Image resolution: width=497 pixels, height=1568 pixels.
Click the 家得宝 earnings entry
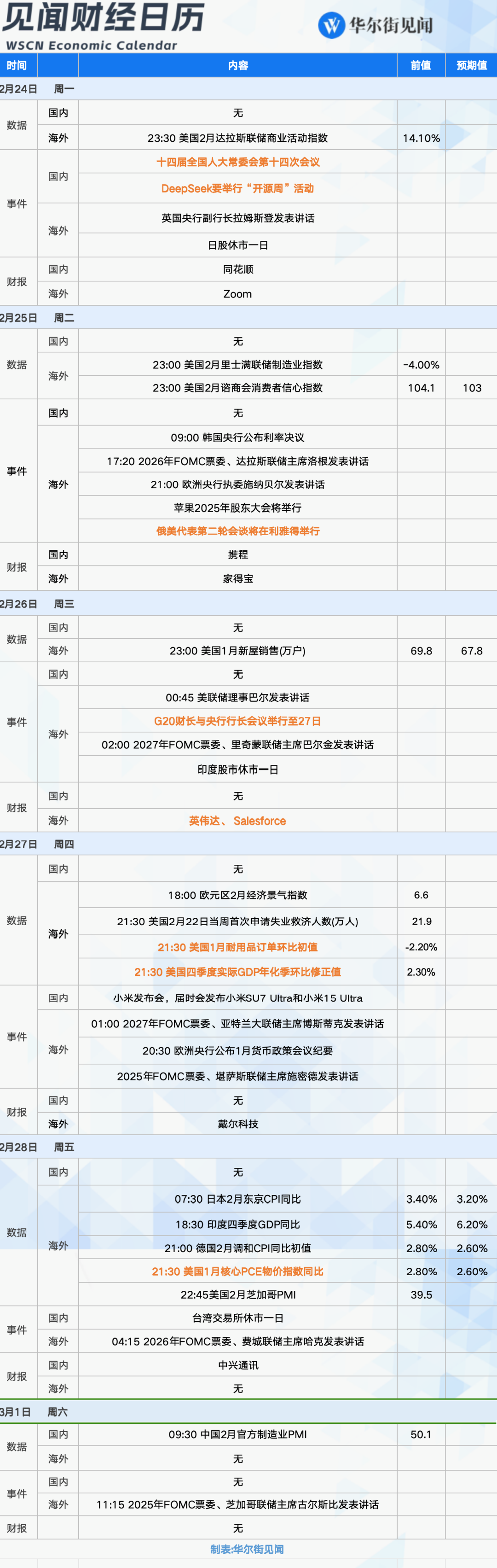coord(238,579)
